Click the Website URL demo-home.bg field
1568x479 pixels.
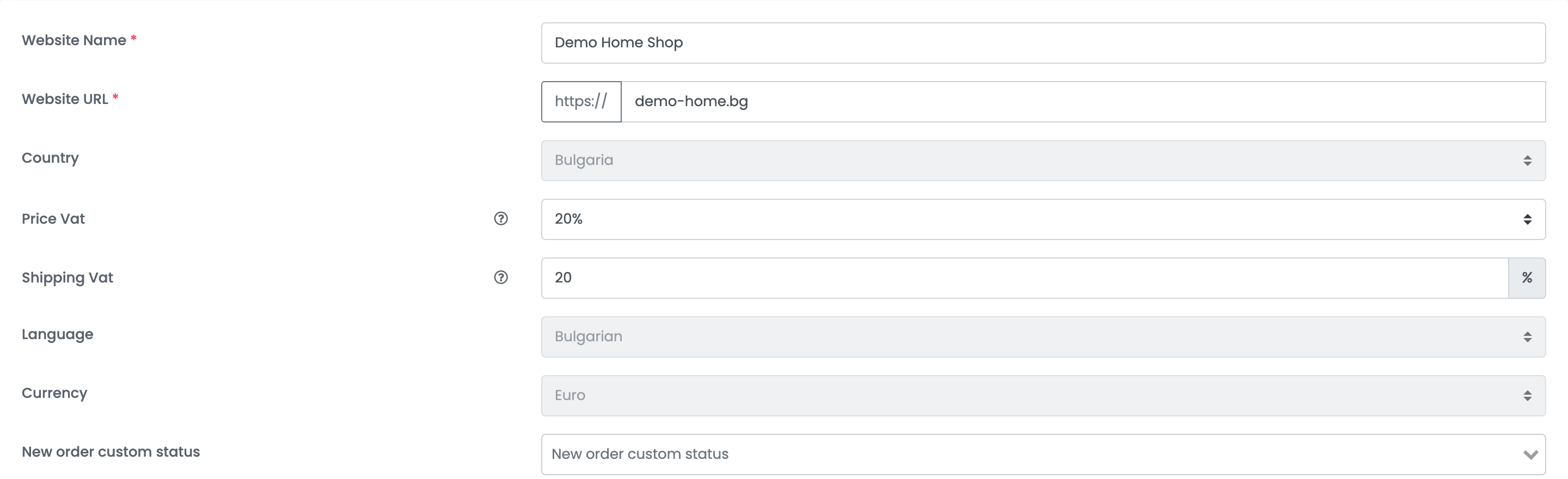(1083, 102)
